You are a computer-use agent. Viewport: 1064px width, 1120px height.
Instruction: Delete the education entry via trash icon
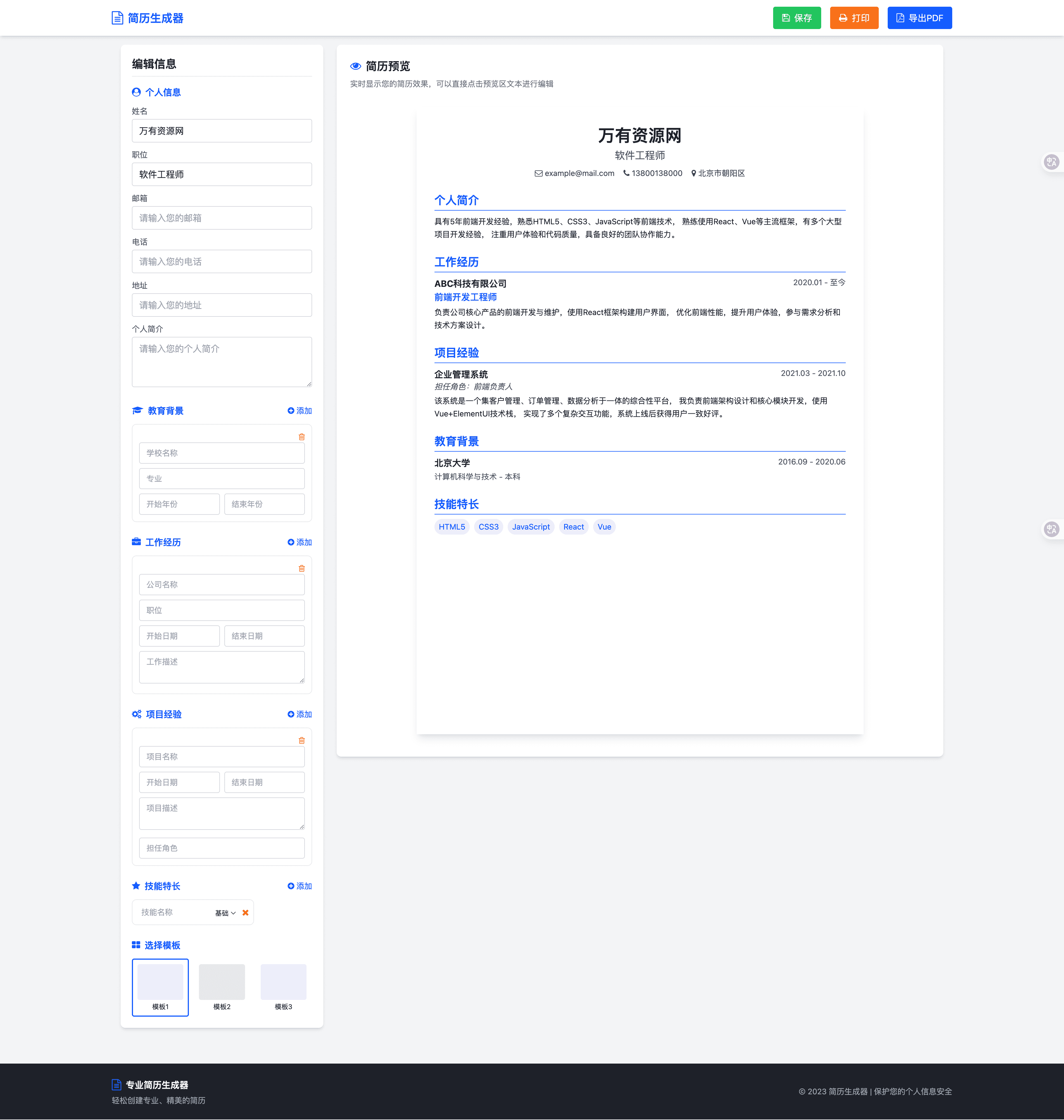[x=302, y=437]
